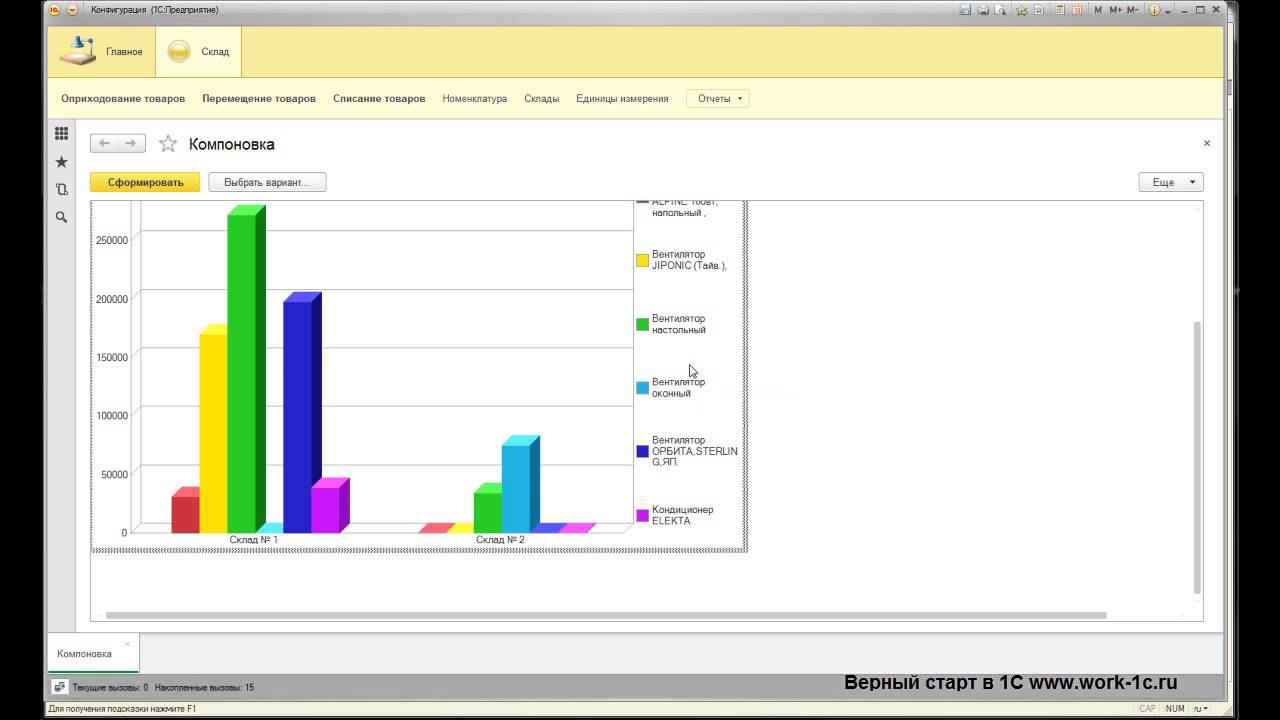Open Favorites star in left sidebar
Image resolution: width=1280 pixels, height=720 pixels.
tap(61, 161)
